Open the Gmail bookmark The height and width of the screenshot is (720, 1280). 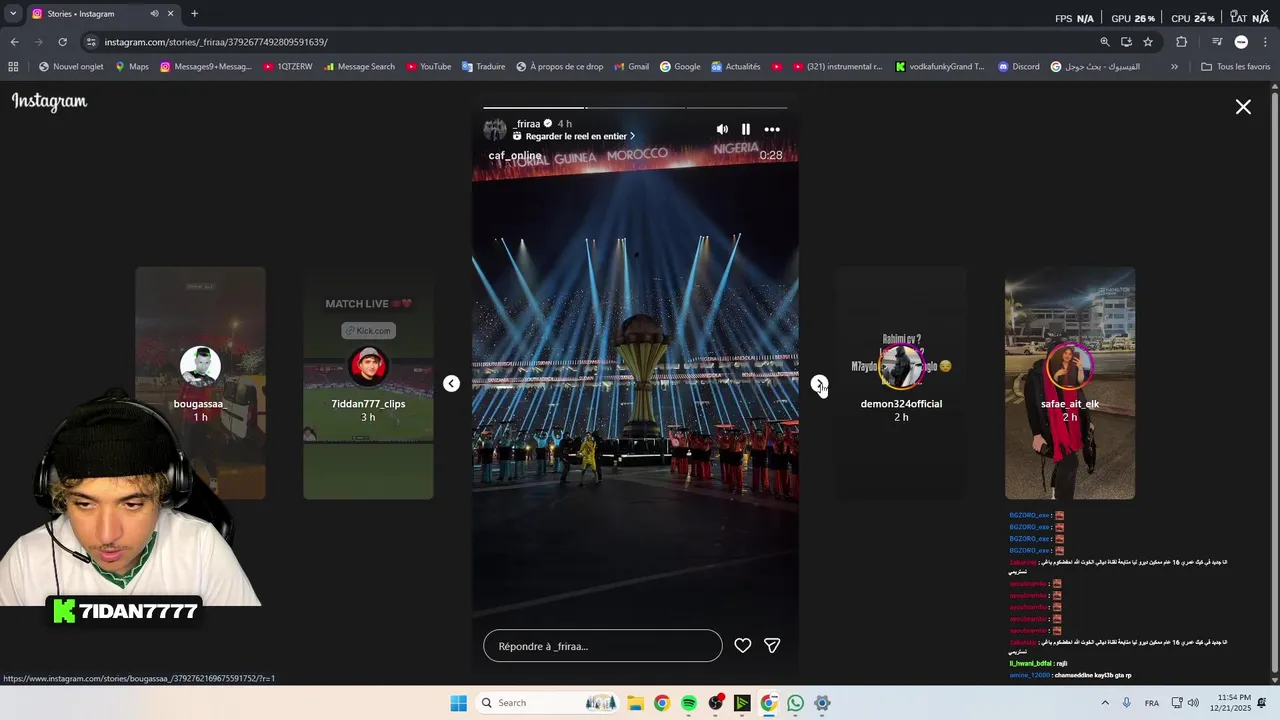tap(631, 67)
